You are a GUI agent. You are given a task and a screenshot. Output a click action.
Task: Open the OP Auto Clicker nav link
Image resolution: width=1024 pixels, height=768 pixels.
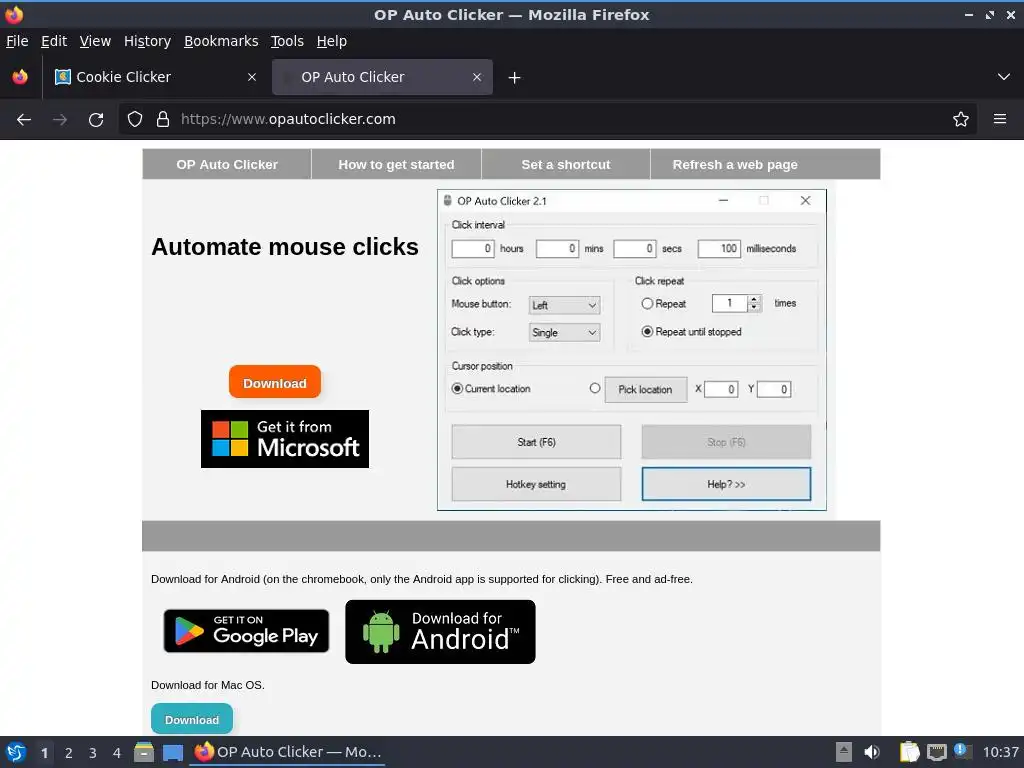pos(227,165)
